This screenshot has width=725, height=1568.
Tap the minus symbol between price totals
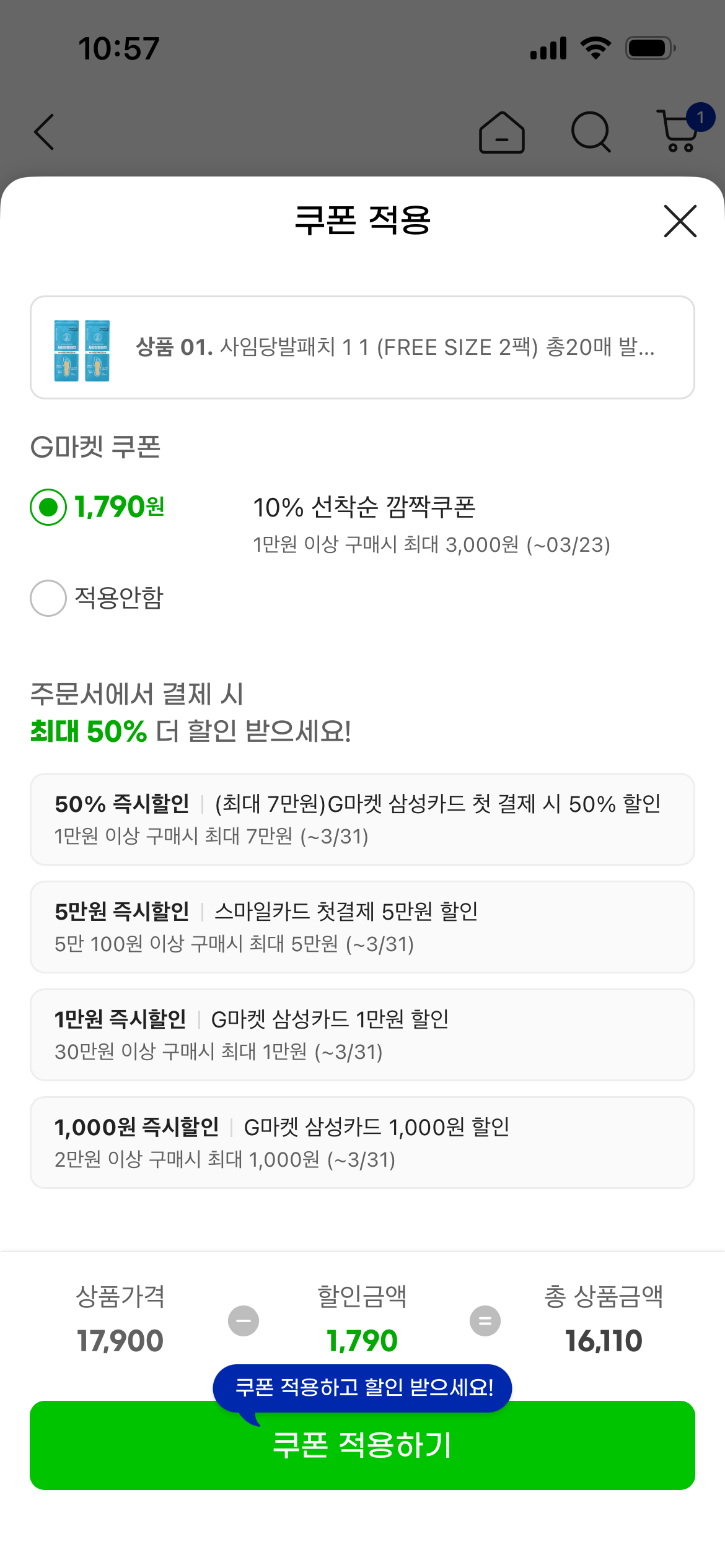click(x=244, y=1321)
